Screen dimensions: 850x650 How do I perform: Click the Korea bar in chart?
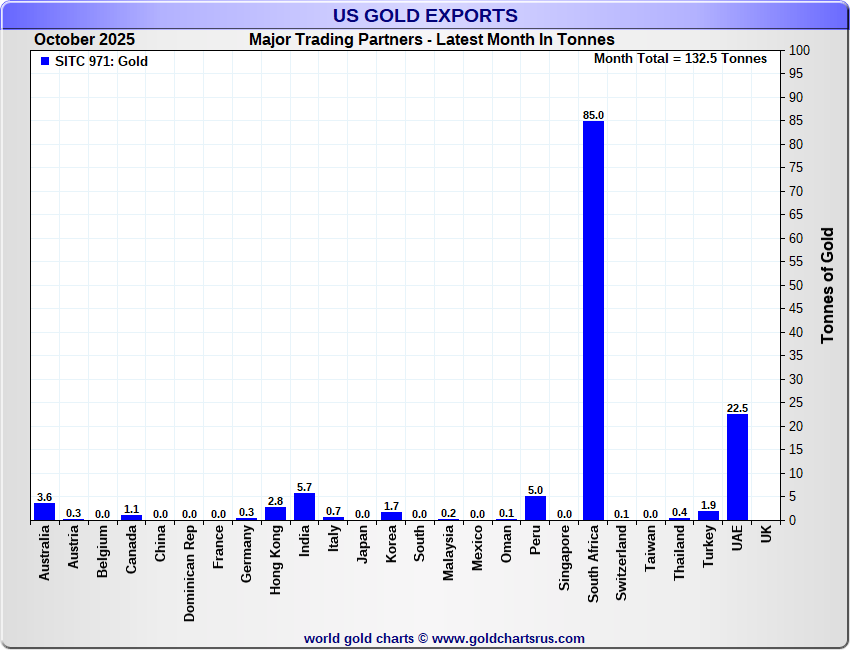click(x=391, y=517)
